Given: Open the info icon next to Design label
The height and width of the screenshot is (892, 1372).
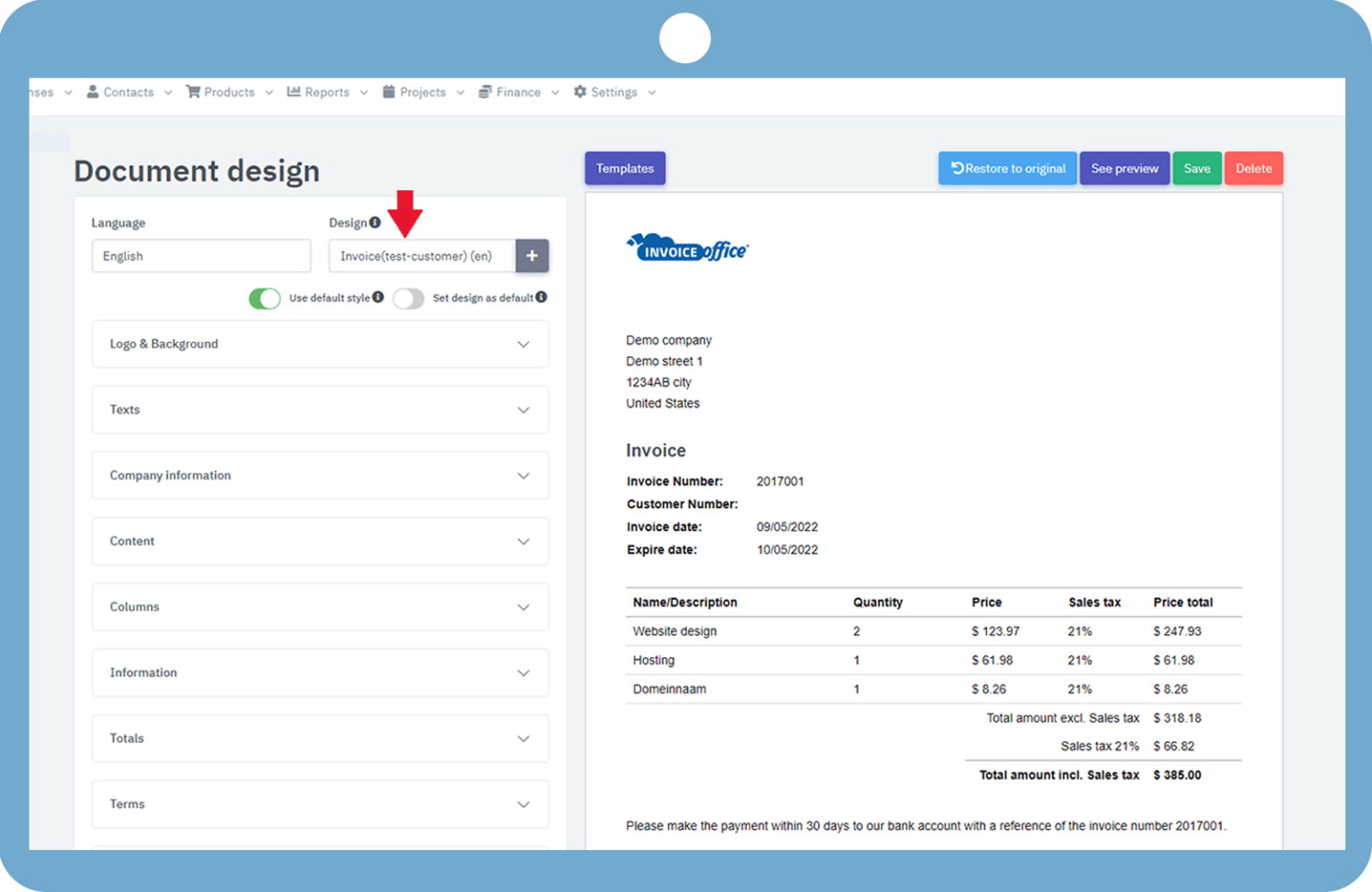Looking at the screenshot, I should [374, 221].
